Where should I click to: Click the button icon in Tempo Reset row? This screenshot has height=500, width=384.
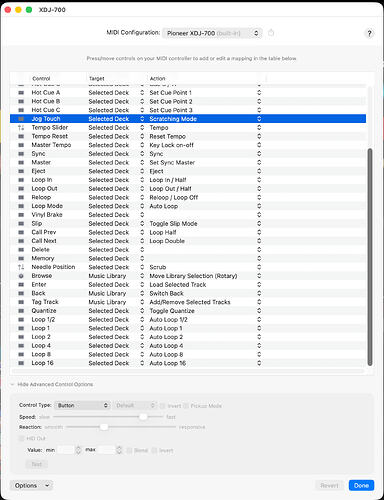(x=21, y=136)
